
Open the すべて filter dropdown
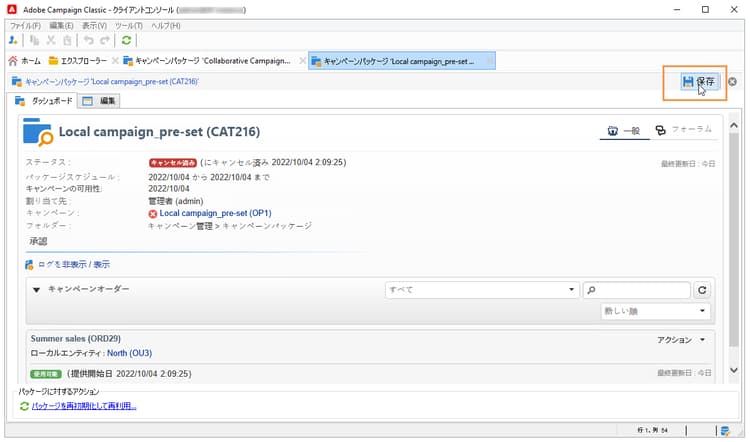tap(482, 290)
